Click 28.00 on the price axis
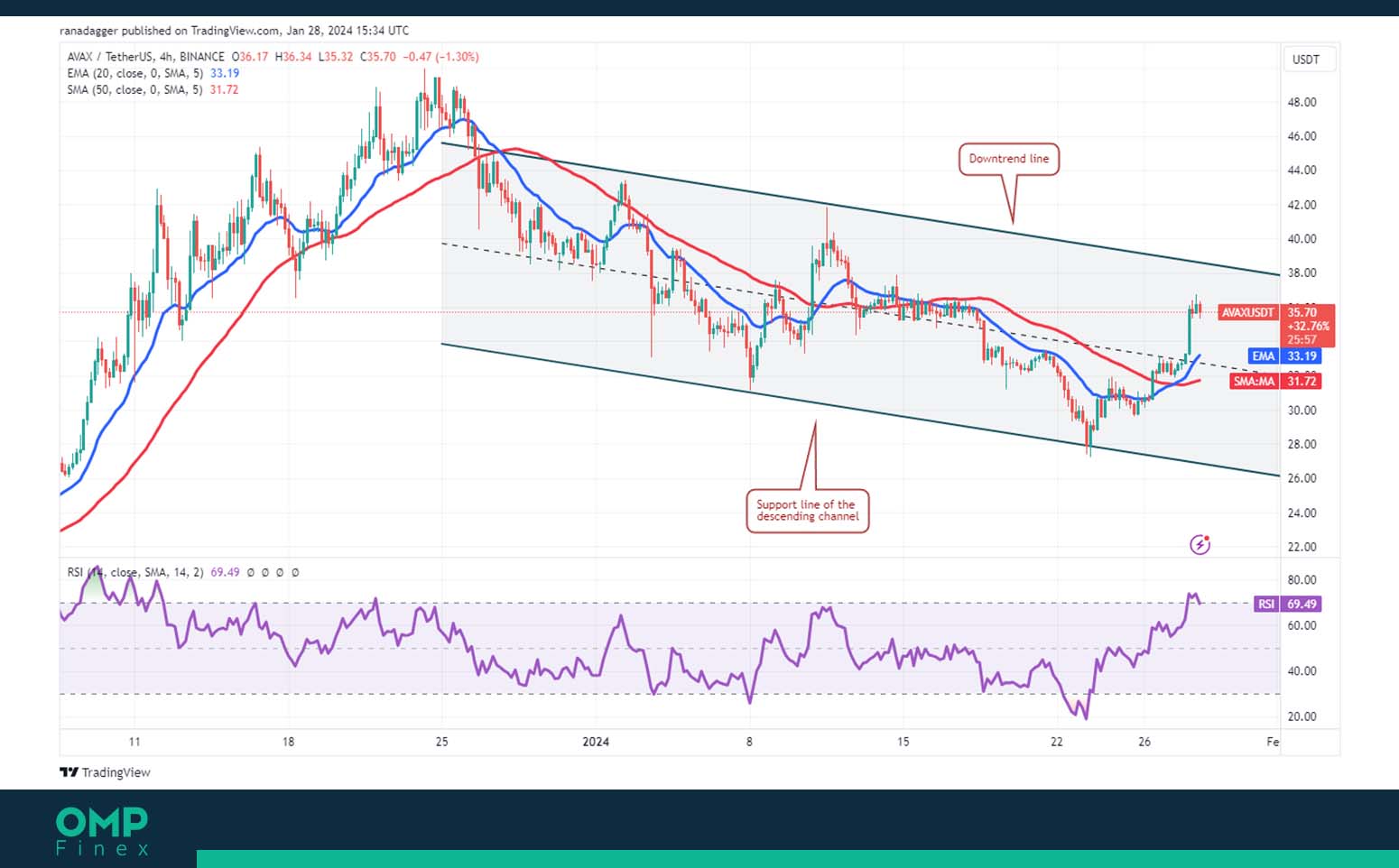The height and width of the screenshot is (868, 1399). [x=1302, y=444]
